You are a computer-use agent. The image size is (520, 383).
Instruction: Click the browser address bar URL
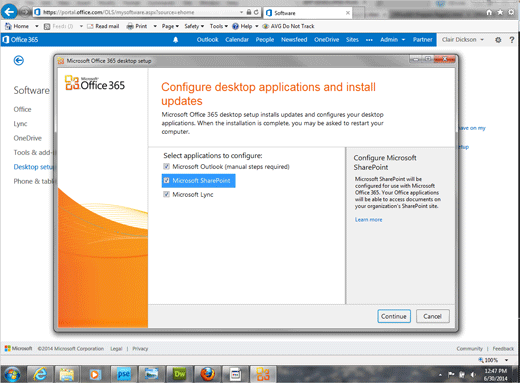click(119, 12)
